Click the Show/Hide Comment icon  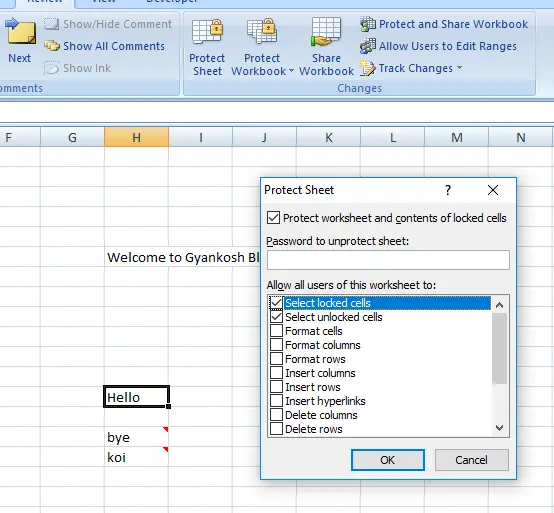coord(52,24)
